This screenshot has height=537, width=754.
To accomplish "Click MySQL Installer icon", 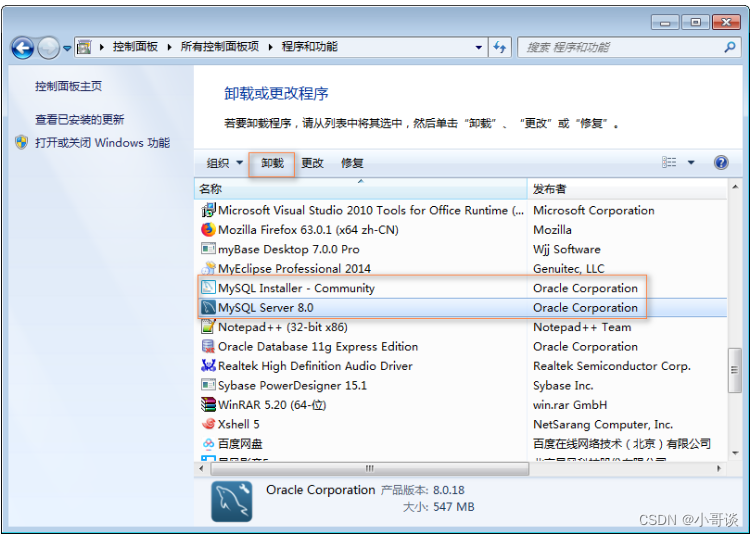I will click(x=208, y=287).
